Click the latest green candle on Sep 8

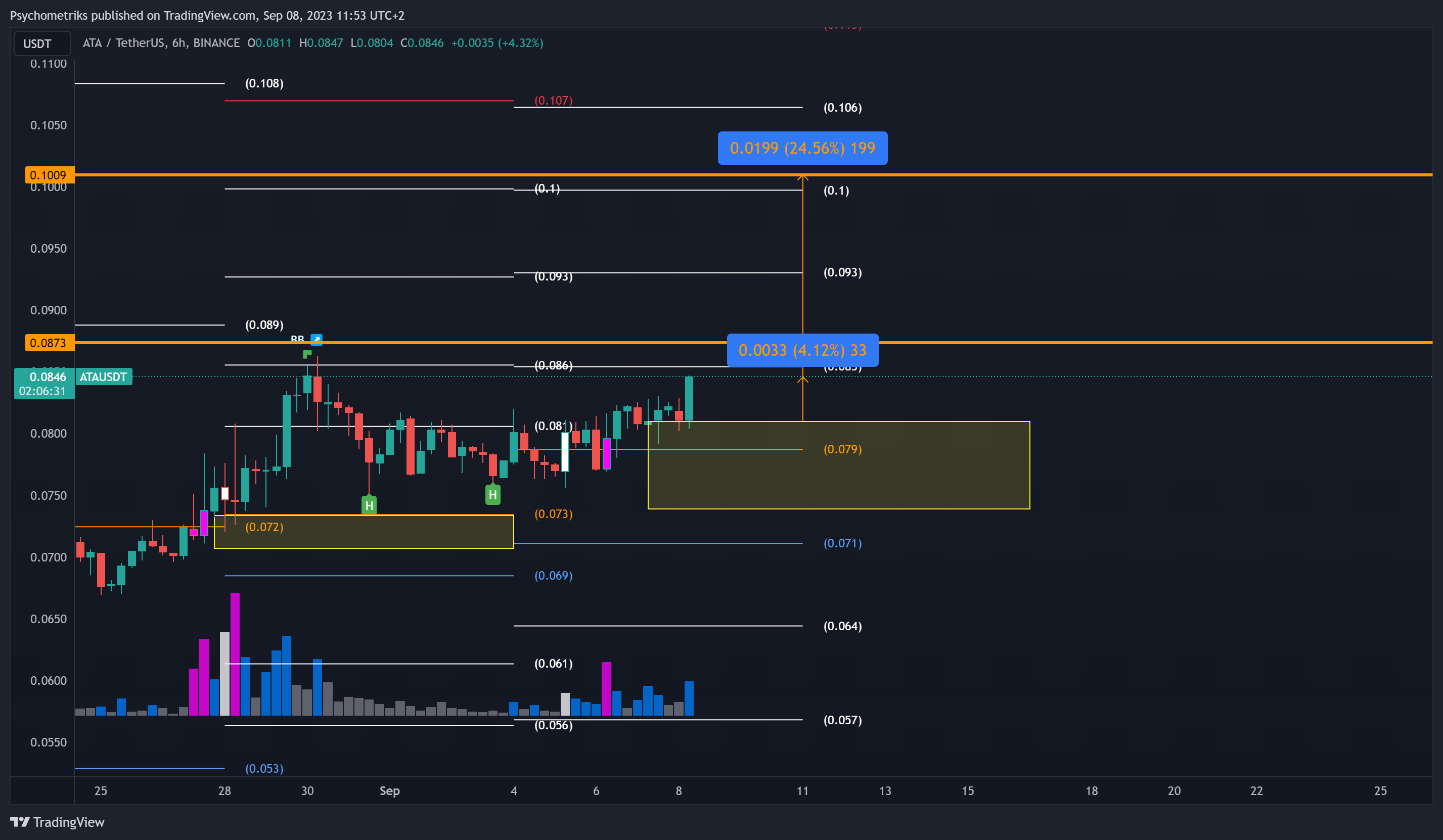pyautogui.click(x=690, y=399)
